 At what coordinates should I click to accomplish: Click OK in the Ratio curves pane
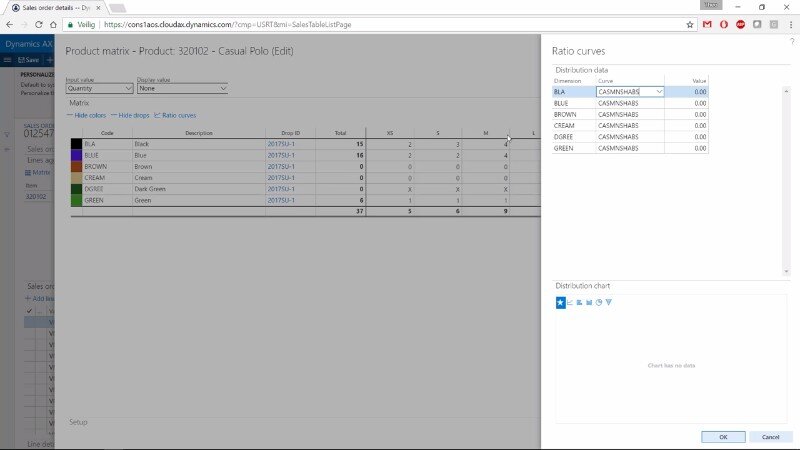tap(723, 437)
